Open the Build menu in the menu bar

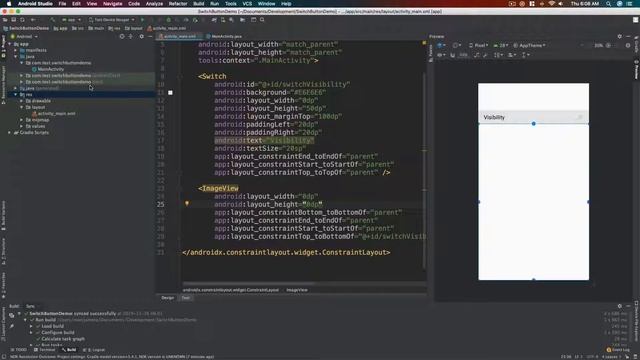pyautogui.click(x=199, y=4)
